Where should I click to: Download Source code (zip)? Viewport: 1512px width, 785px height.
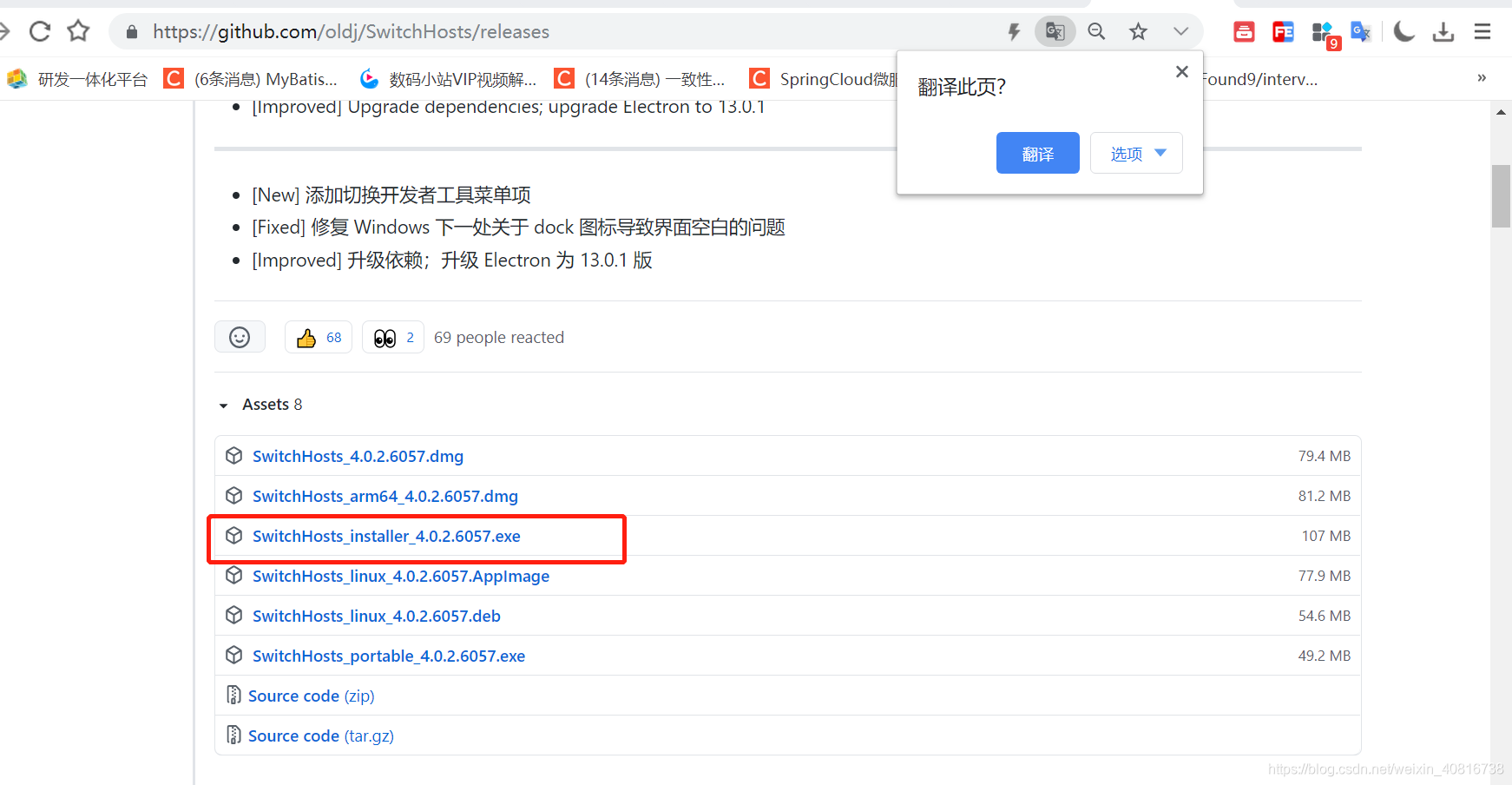pyautogui.click(x=312, y=696)
